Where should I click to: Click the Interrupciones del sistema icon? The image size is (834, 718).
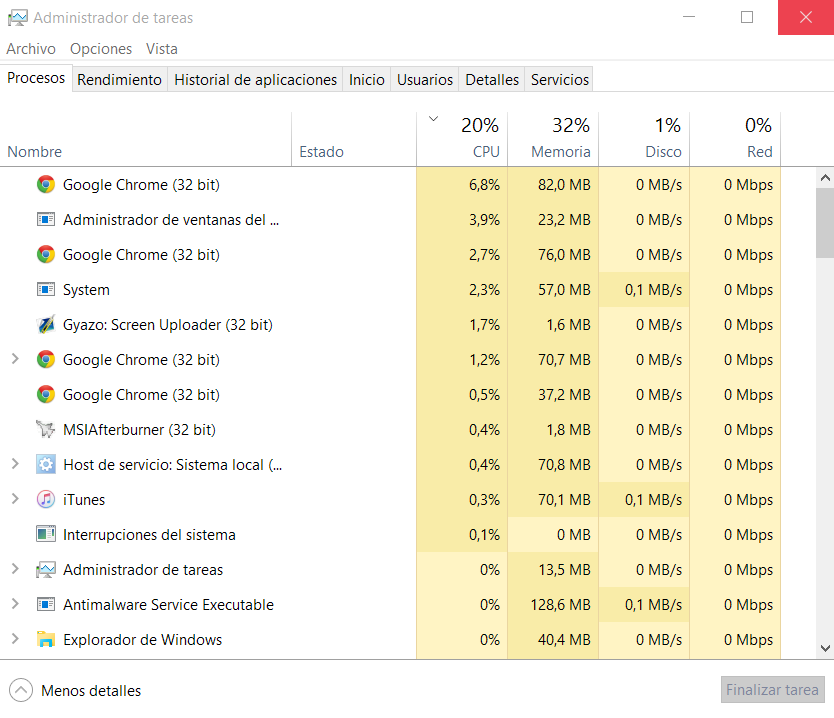pos(46,534)
